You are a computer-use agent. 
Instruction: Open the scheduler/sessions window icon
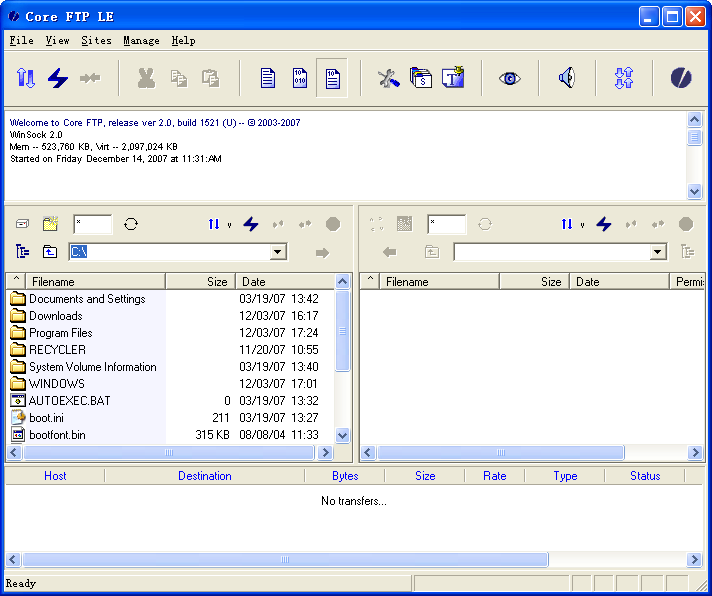[x=421, y=78]
